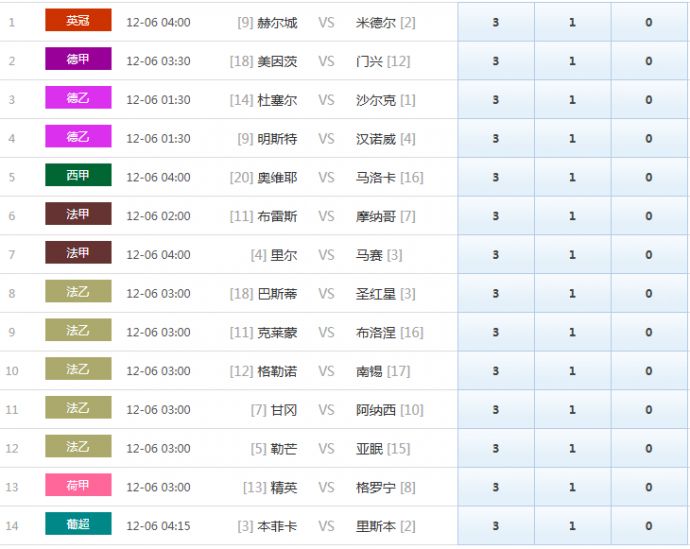Select draw option 1 for 美因茨 match

[x=572, y=61]
